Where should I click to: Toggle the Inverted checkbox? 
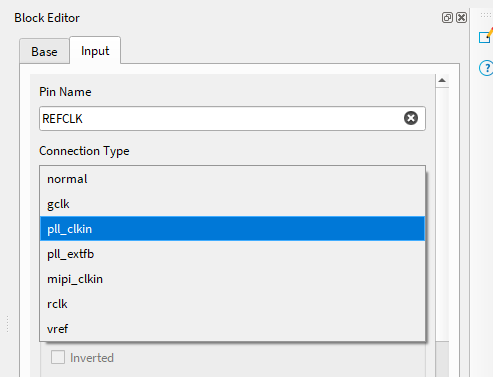click(x=58, y=357)
